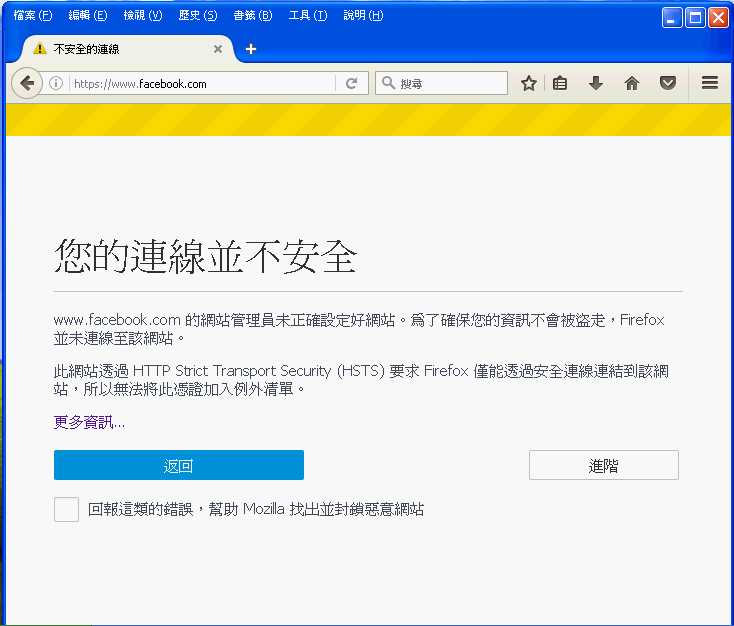Bookmark this page with the star icon
The height and width of the screenshot is (626, 734).
click(x=529, y=84)
